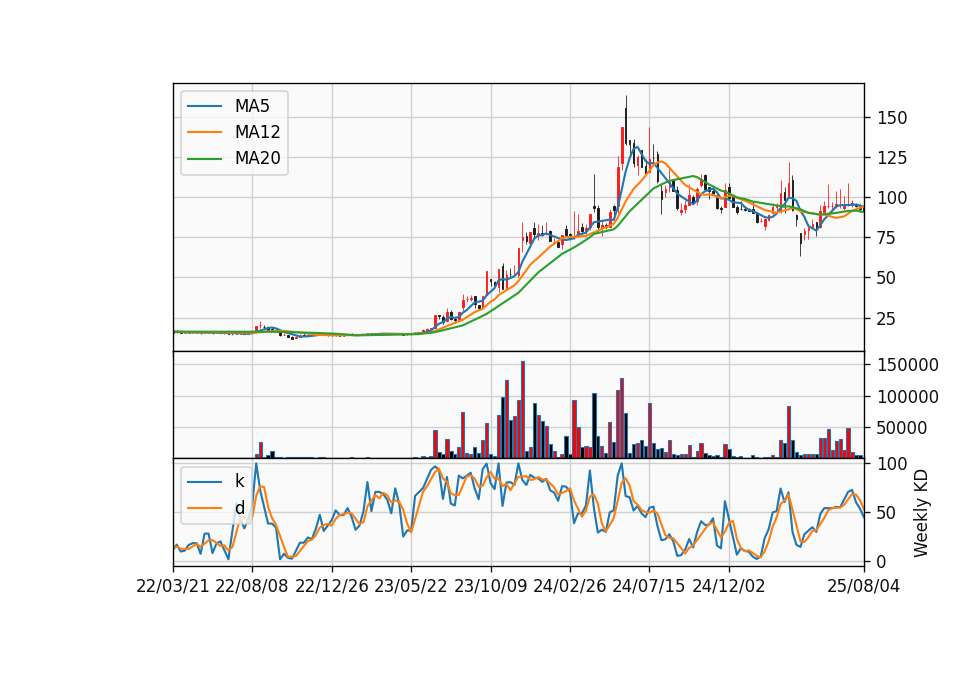Click the 23/10/09 date tick label
960x690 pixels.
(490, 586)
